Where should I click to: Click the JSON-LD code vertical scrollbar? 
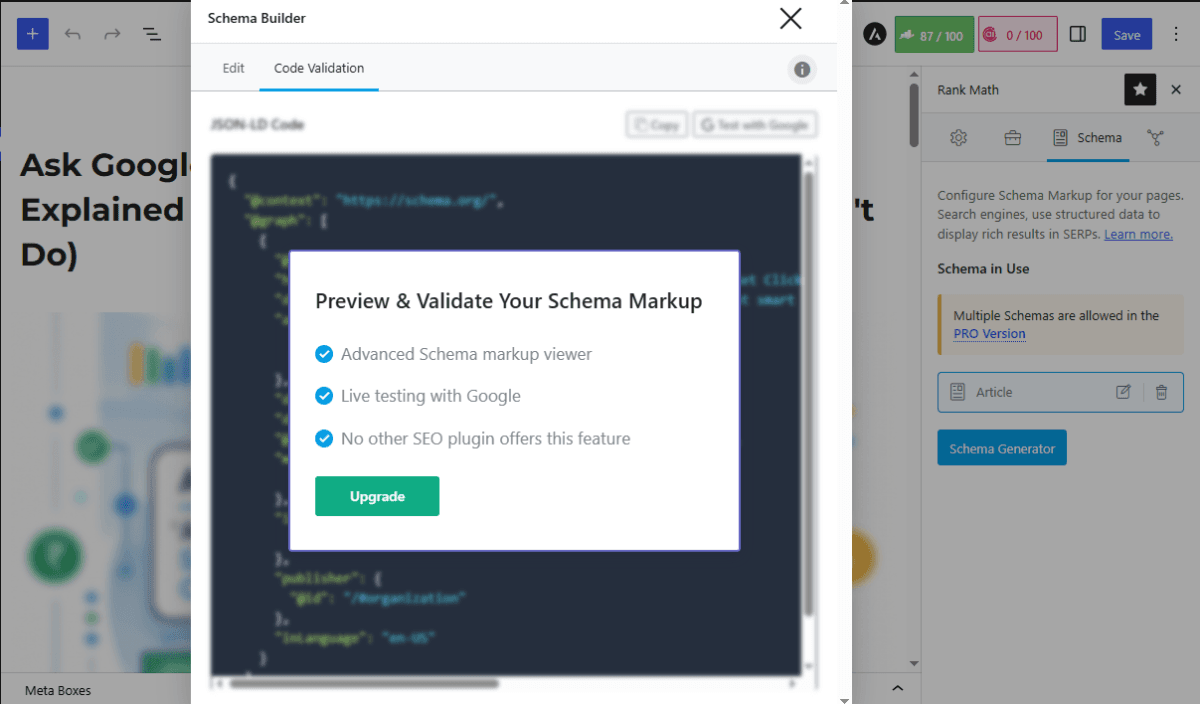click(x=808, y=395)
